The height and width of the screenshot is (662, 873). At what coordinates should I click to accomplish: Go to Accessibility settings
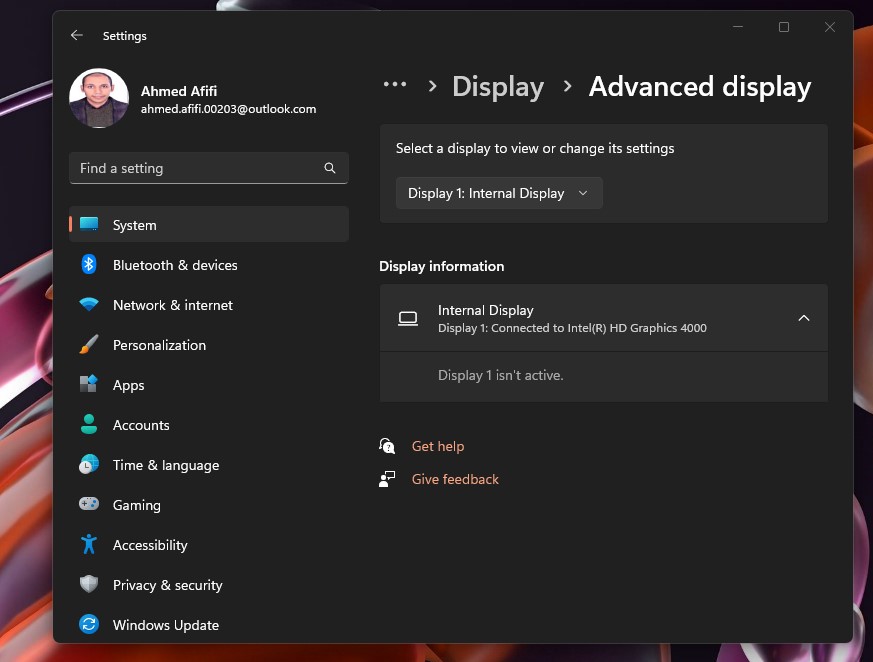pos(150,545)
